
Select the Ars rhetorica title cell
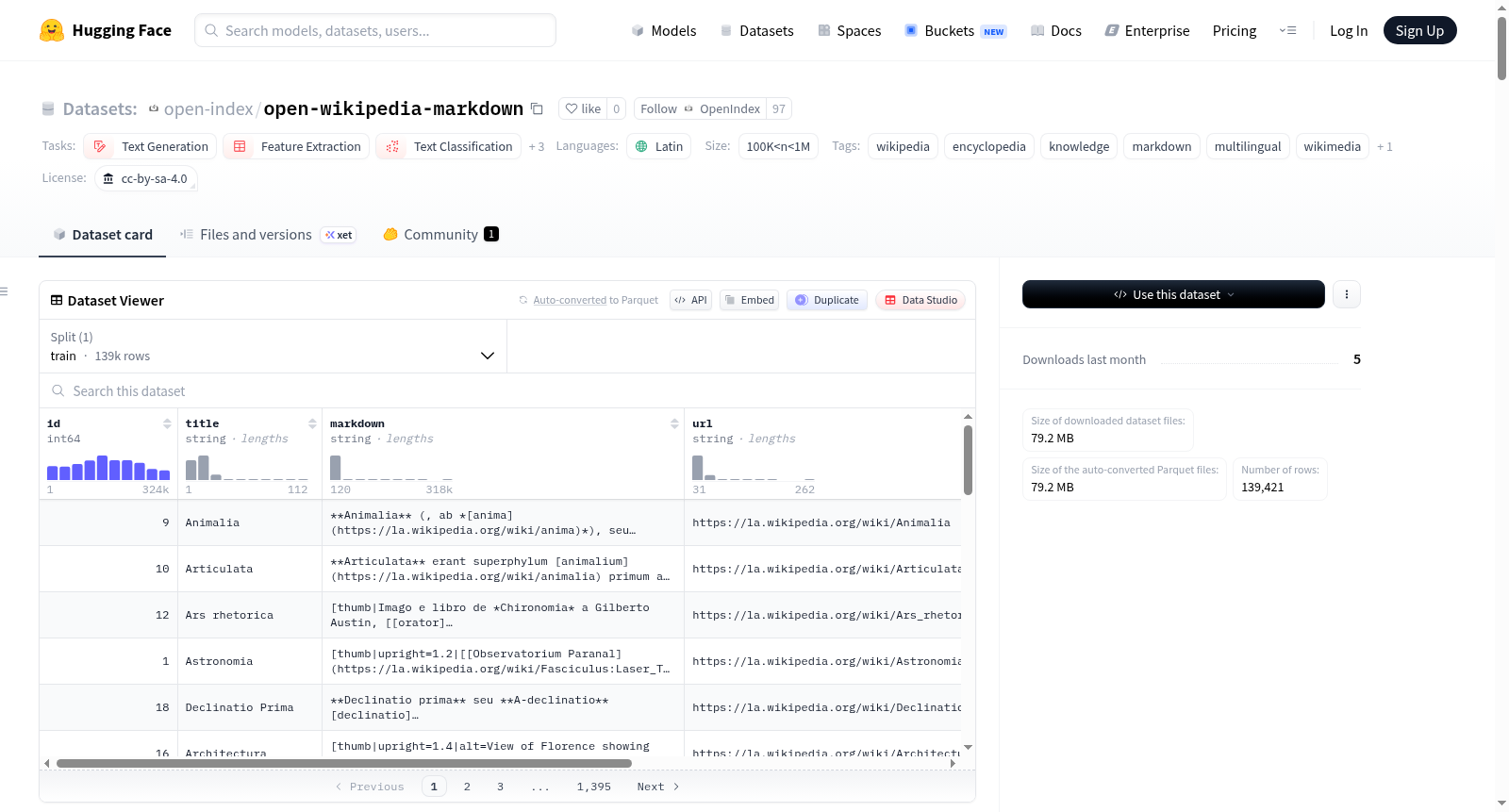[x=250, y=615]
